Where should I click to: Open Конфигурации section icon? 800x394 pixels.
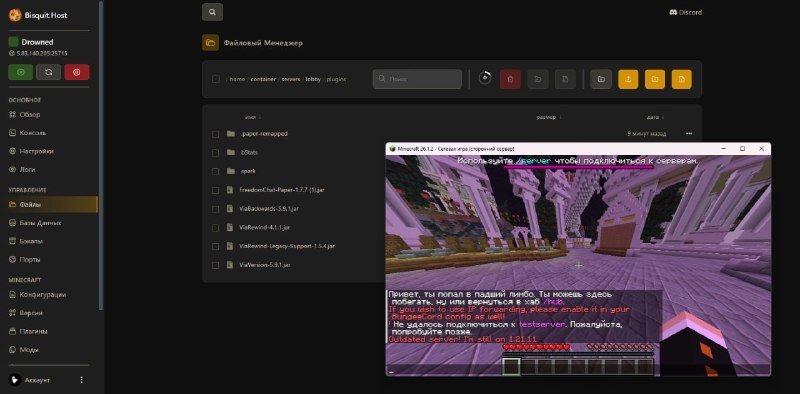coord(13,294)
